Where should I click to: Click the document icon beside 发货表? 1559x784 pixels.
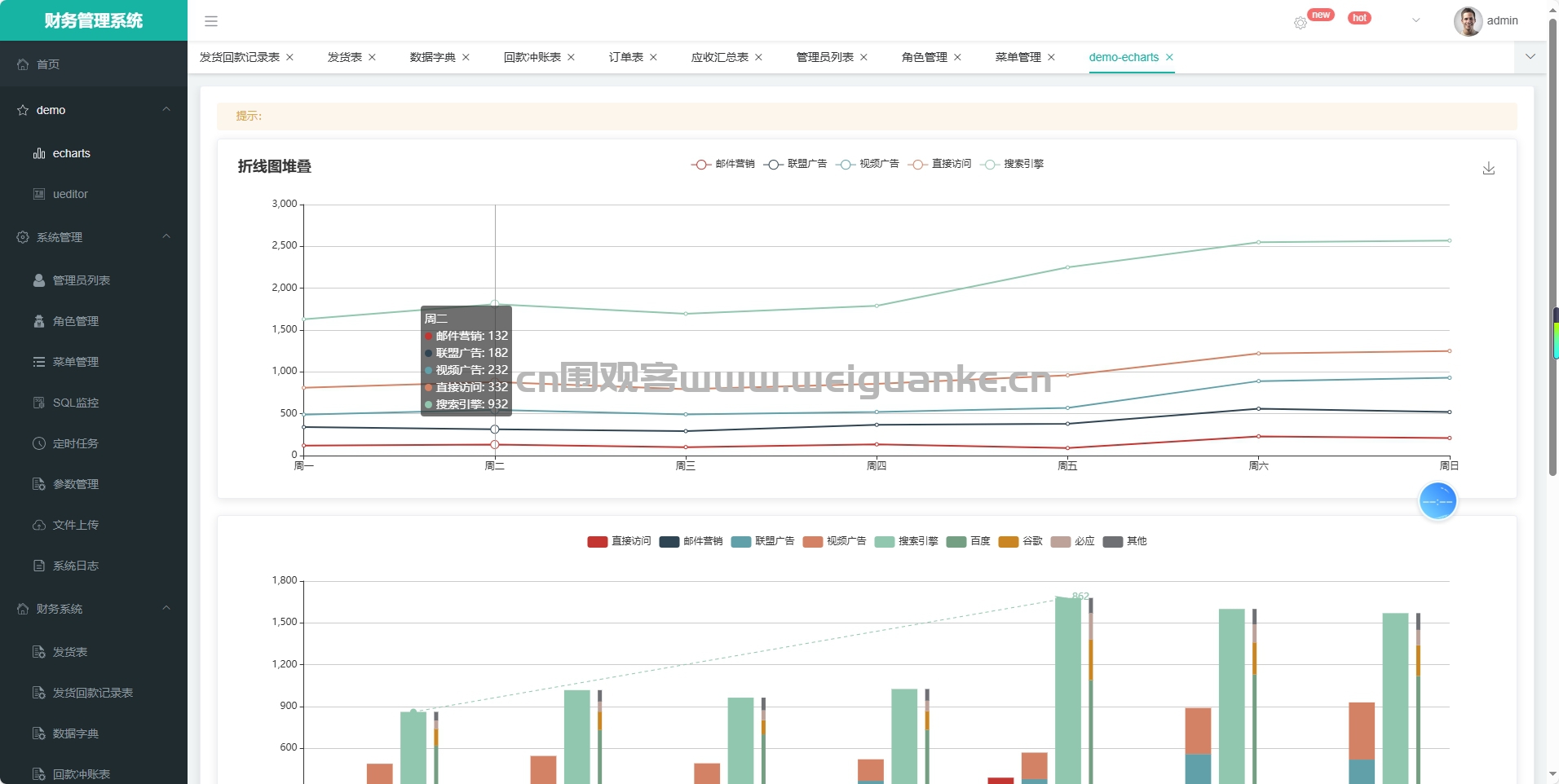coord(39,652)
